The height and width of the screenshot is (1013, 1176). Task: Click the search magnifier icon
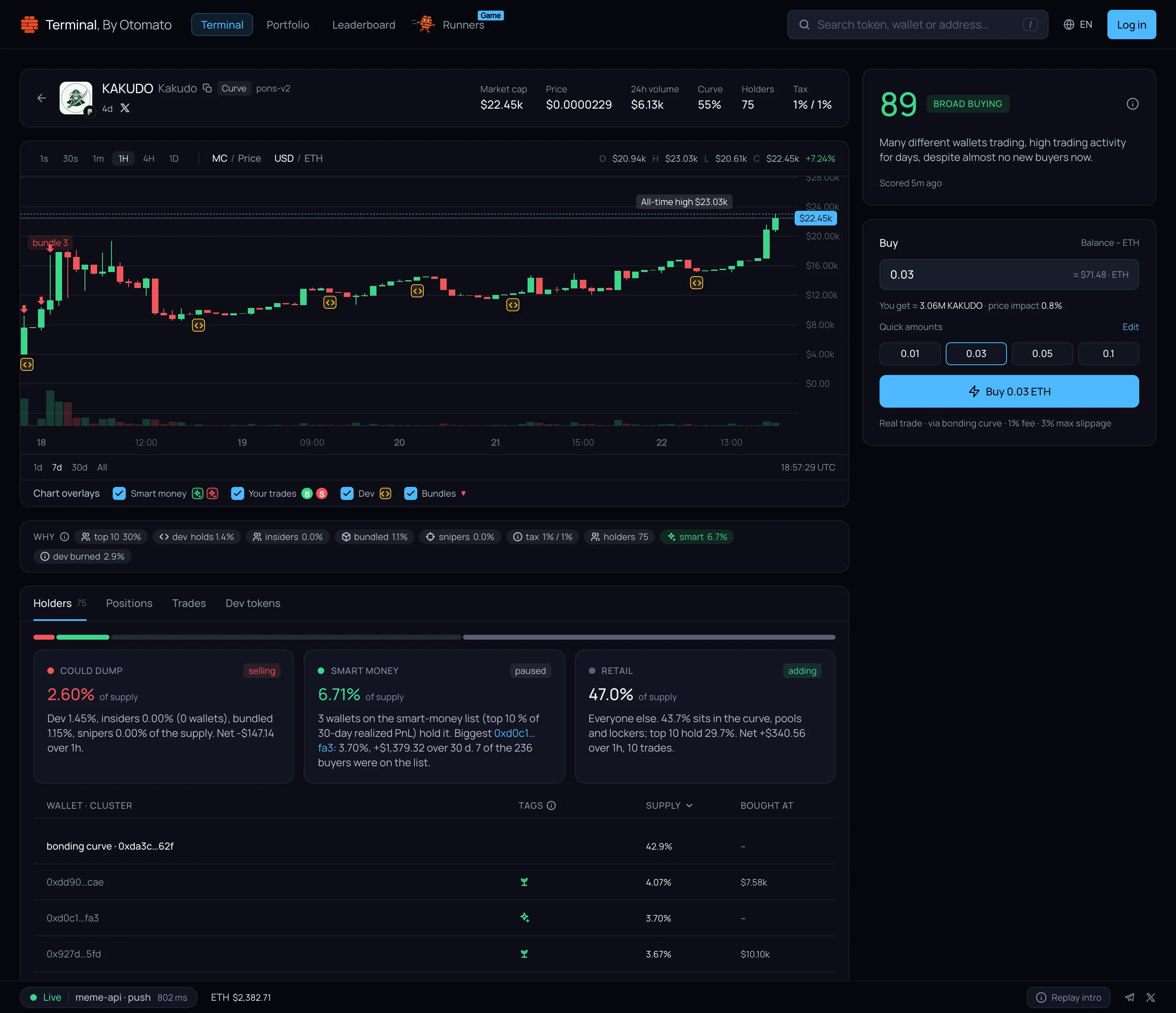pos(804,25)
